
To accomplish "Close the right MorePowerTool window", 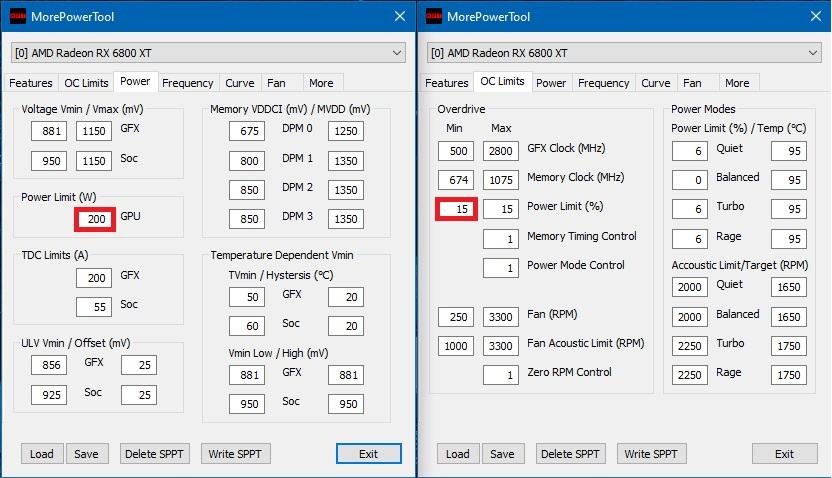I will pos(816,16).
